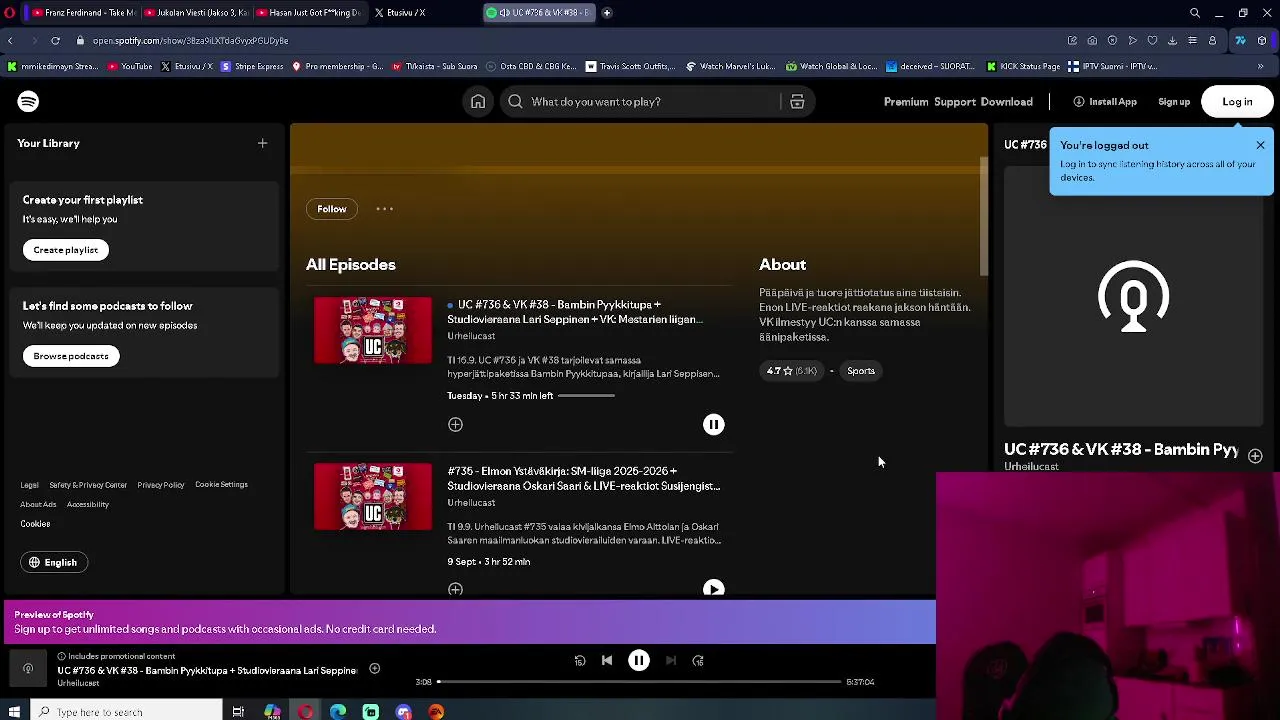Open About Ads footer link
1280x720 pixels.
pyautogui.click(x=38, y=505)
